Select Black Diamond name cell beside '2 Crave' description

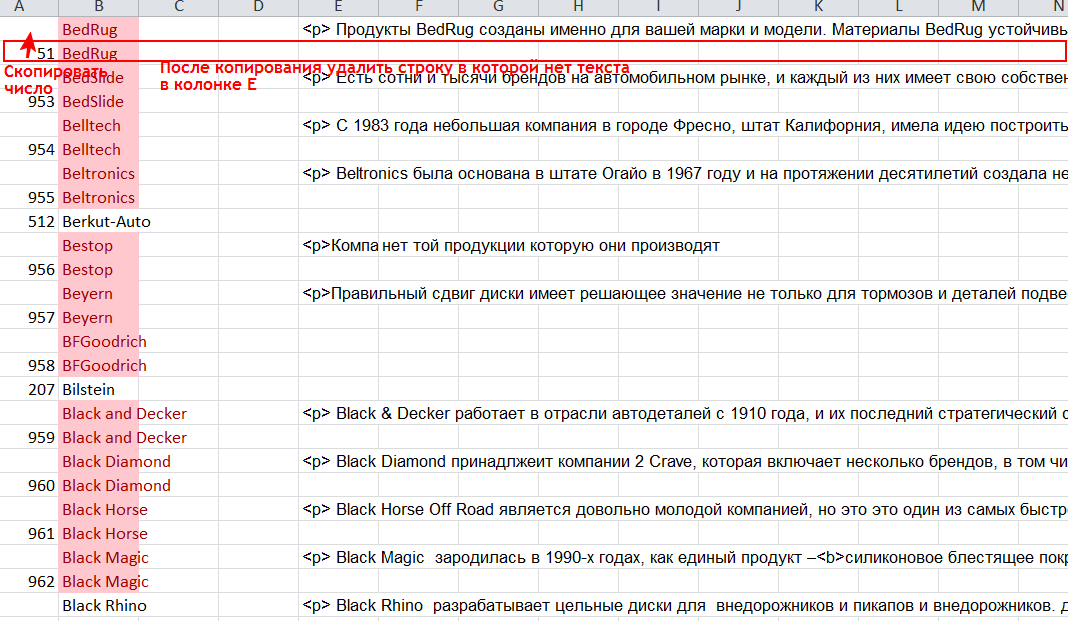click(99, 462)
